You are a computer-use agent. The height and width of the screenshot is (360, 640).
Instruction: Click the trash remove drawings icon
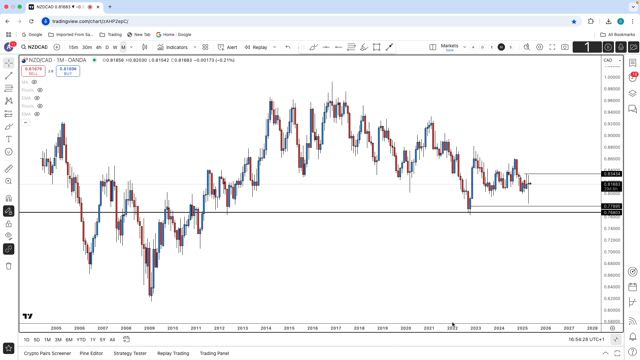(x=9, y=266)
